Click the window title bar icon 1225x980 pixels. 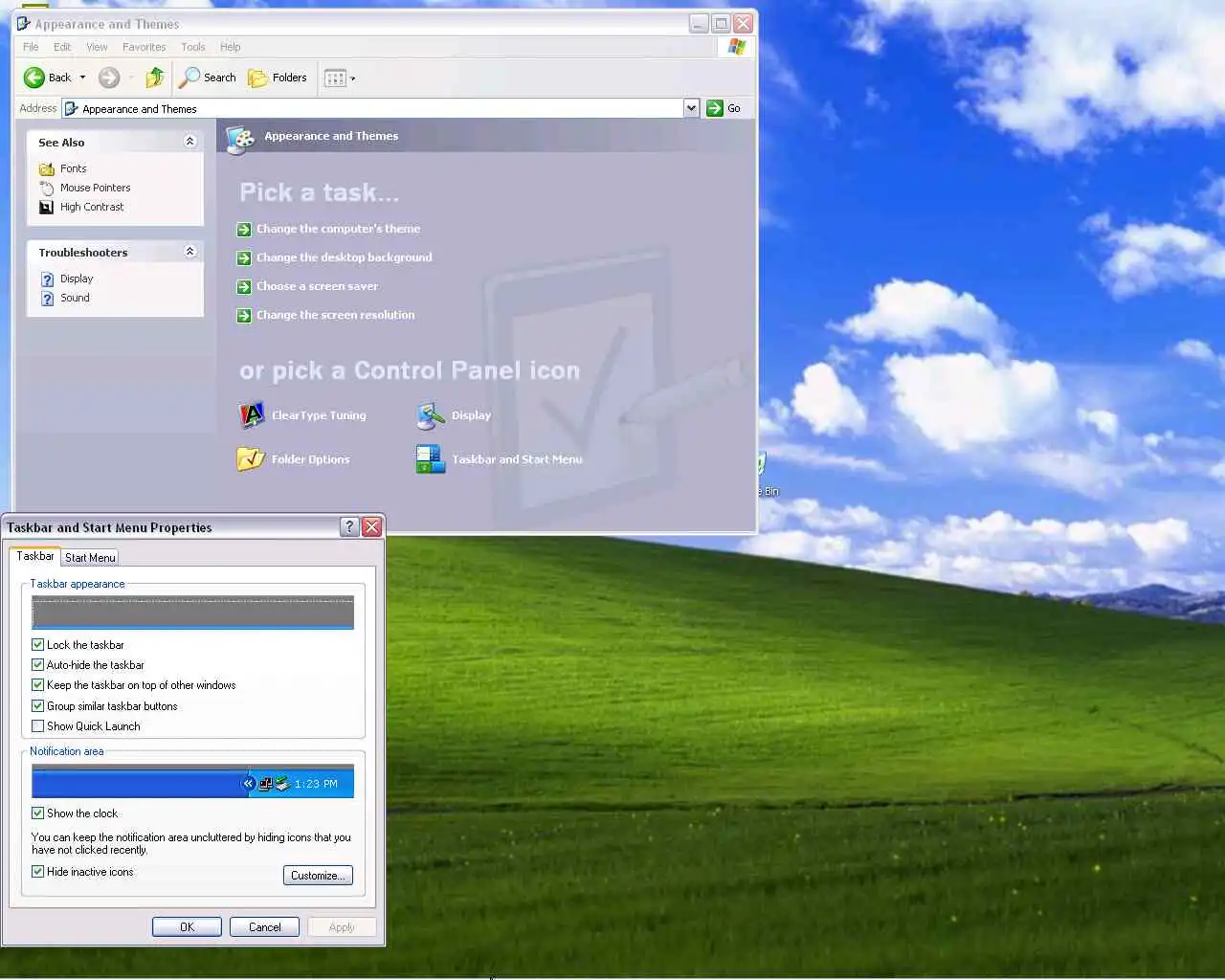click(x=24, y=24)
